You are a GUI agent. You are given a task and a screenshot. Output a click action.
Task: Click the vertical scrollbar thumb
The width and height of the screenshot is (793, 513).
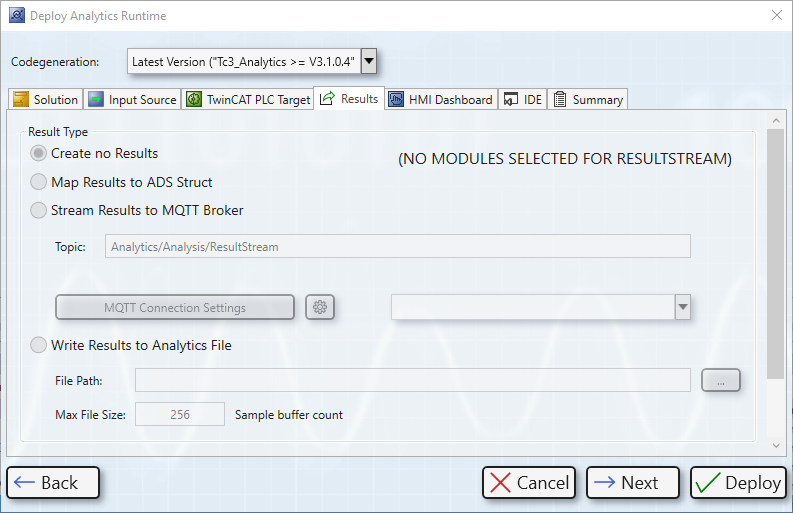tap(775, 254)
